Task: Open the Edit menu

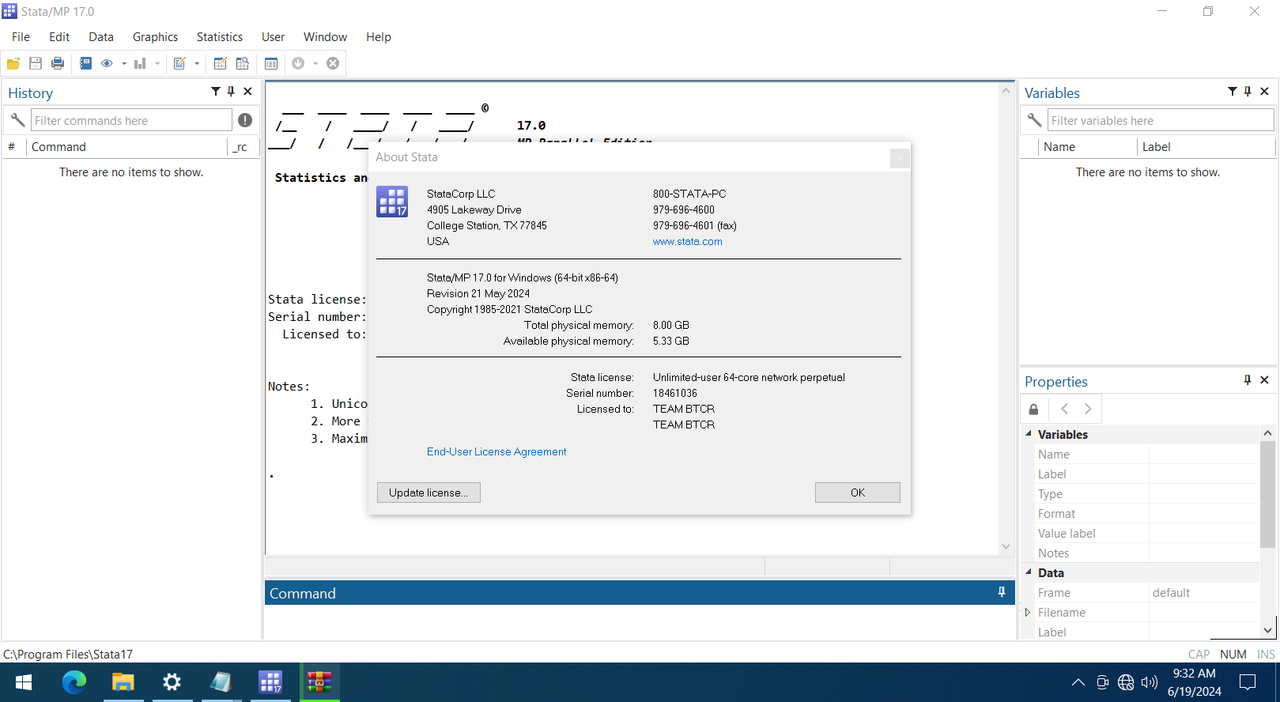Action: (x=59, y=37)
